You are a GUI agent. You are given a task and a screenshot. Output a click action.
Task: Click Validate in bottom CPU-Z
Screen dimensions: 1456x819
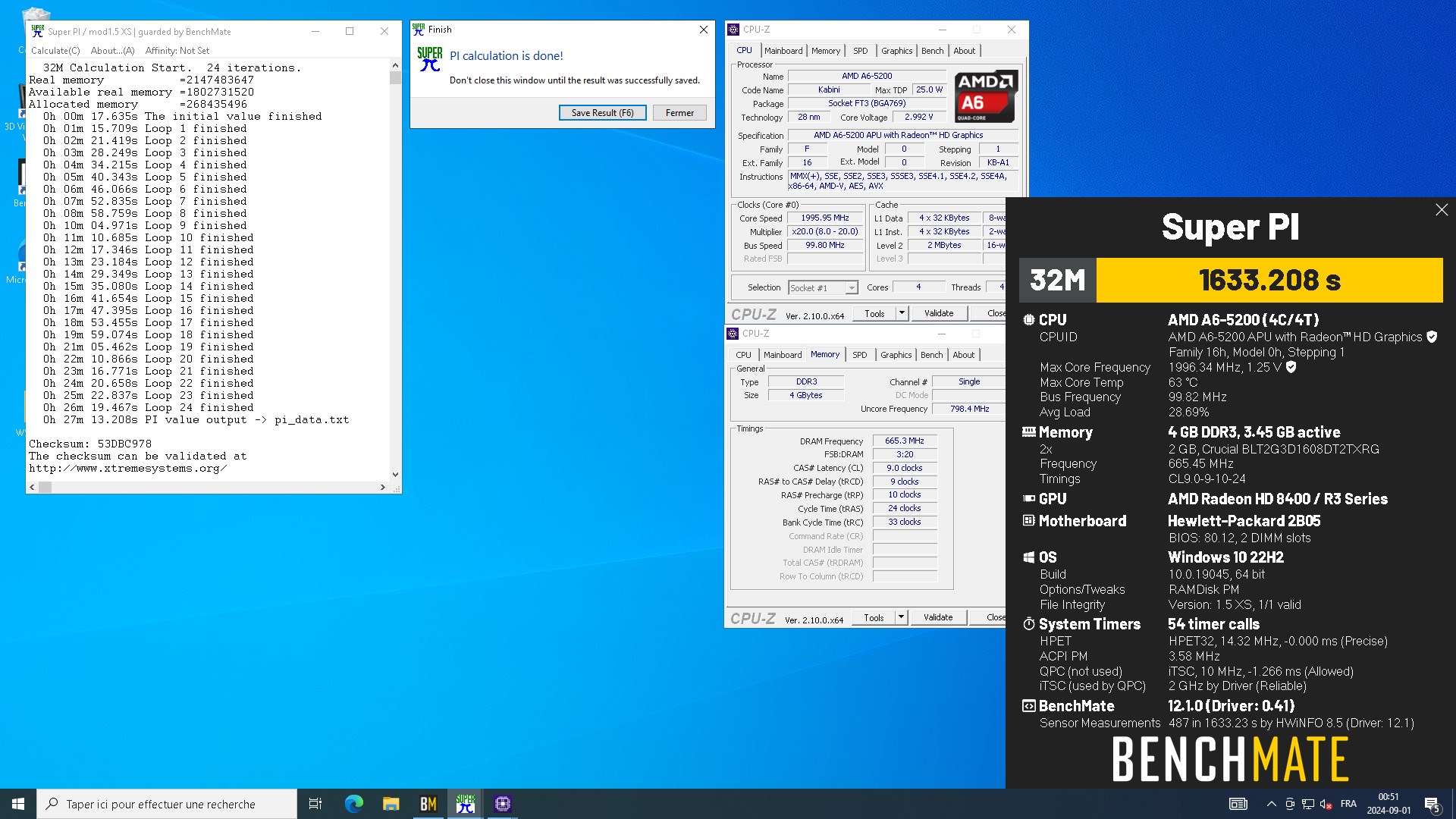pos(938,617)
